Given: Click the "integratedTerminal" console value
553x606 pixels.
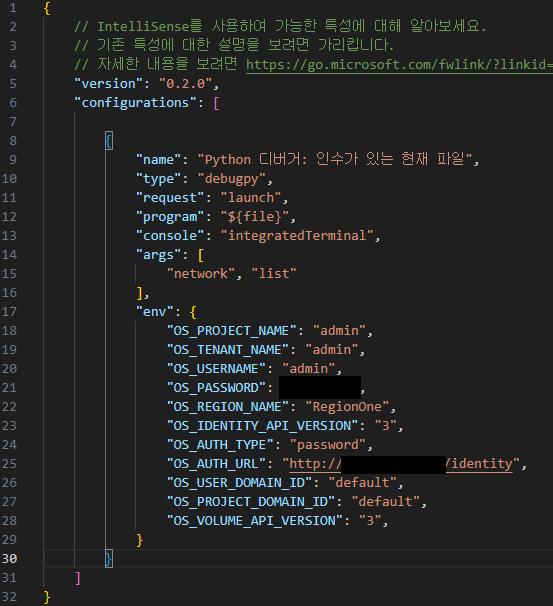Looking at the screenshot, I should tap(297, 236).
